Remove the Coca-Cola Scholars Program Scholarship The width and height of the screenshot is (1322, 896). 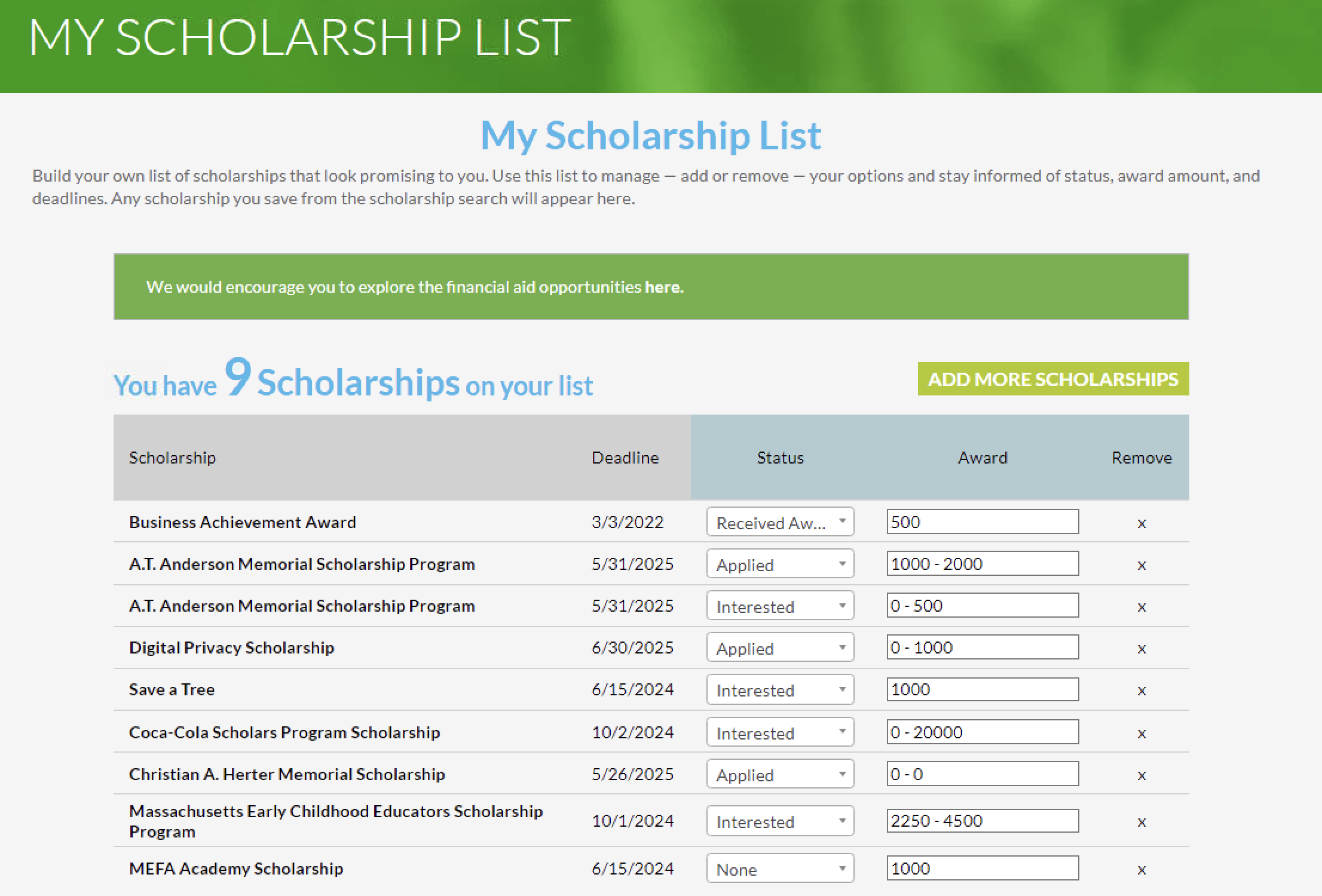tap(1142, 732)
